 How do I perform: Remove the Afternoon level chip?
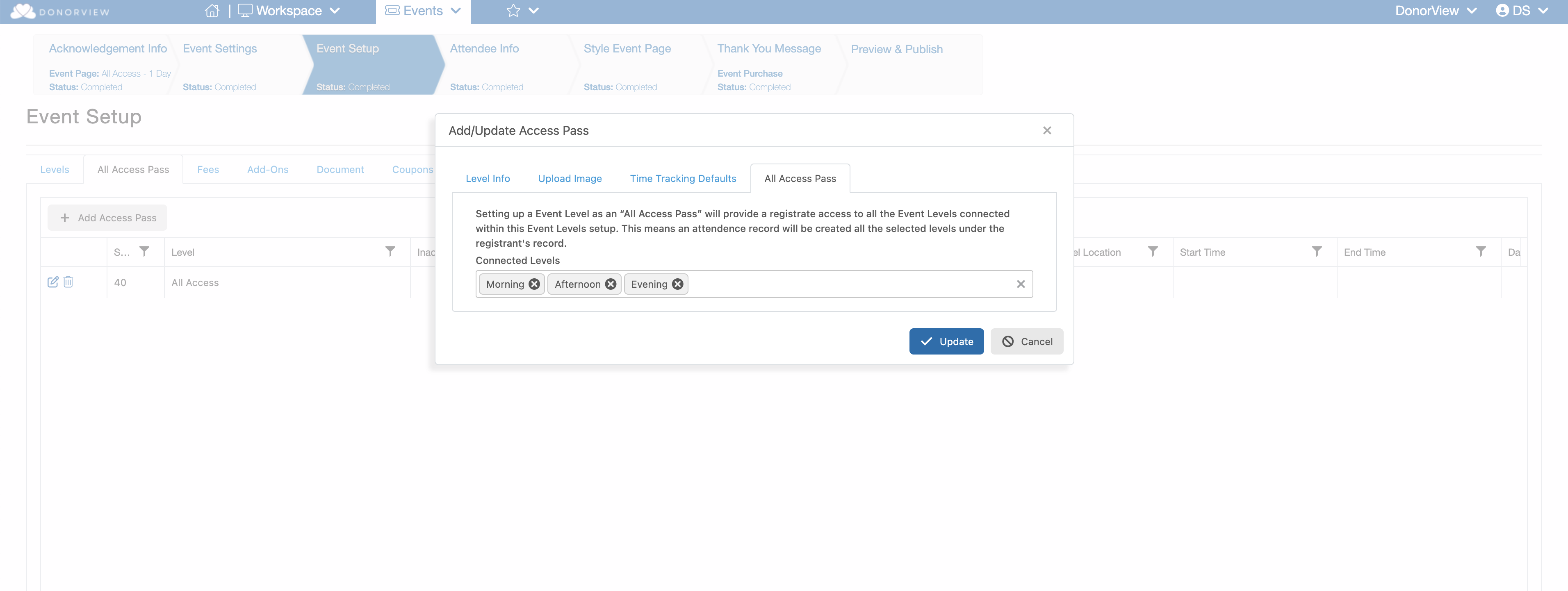[x=611, y=284]
